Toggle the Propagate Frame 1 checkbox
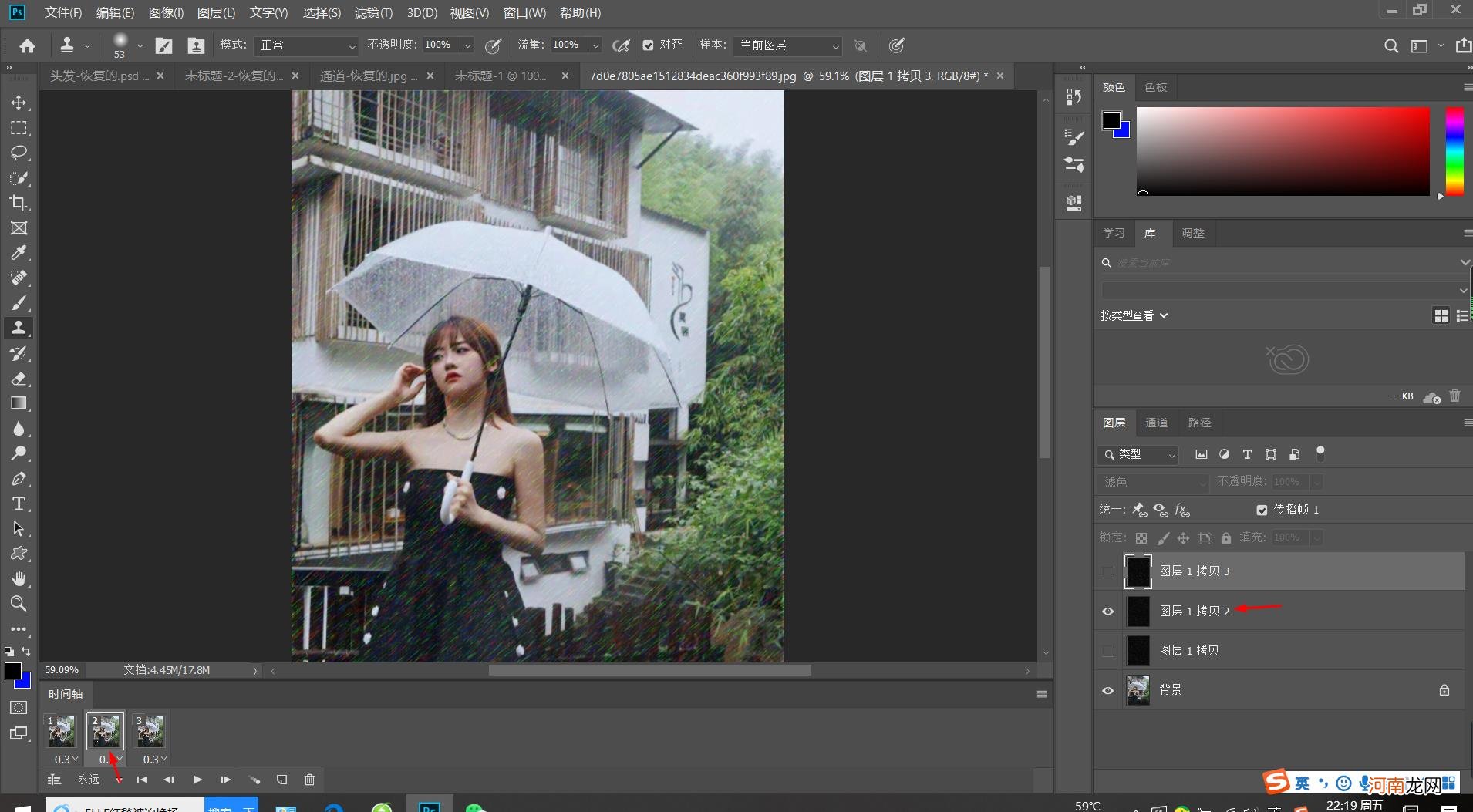1473x812 pixels. click(x=1262, y=510)
